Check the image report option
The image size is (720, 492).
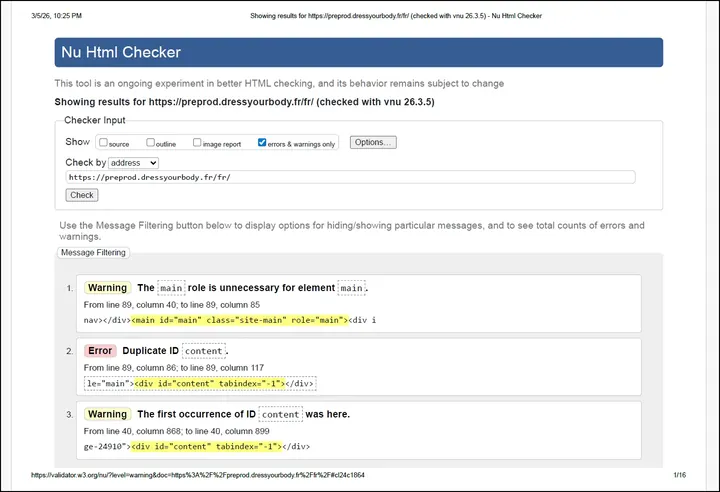pyautogui.click(x=197, y=142)
